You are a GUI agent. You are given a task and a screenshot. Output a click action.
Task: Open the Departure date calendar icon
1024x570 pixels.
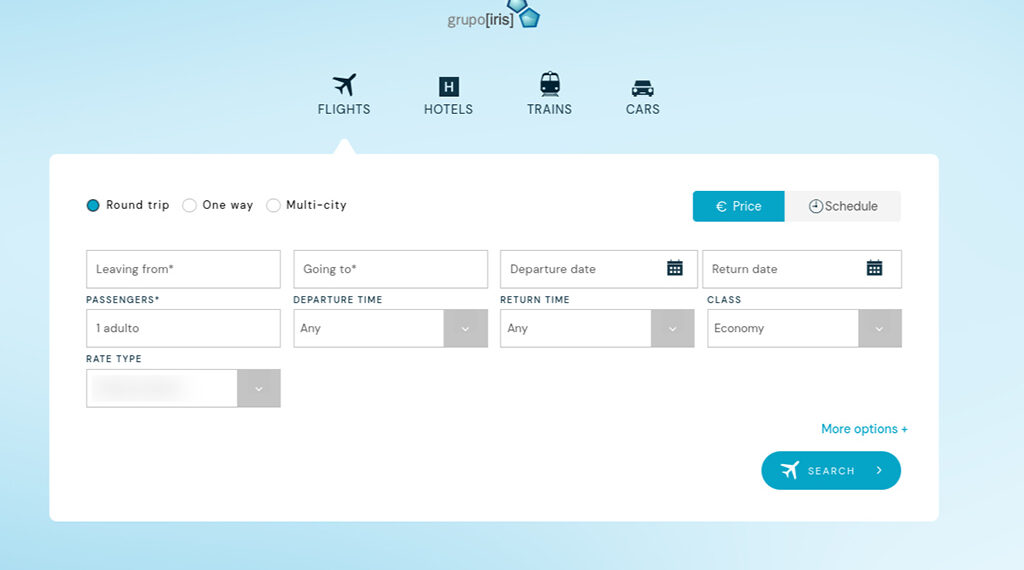675,268
